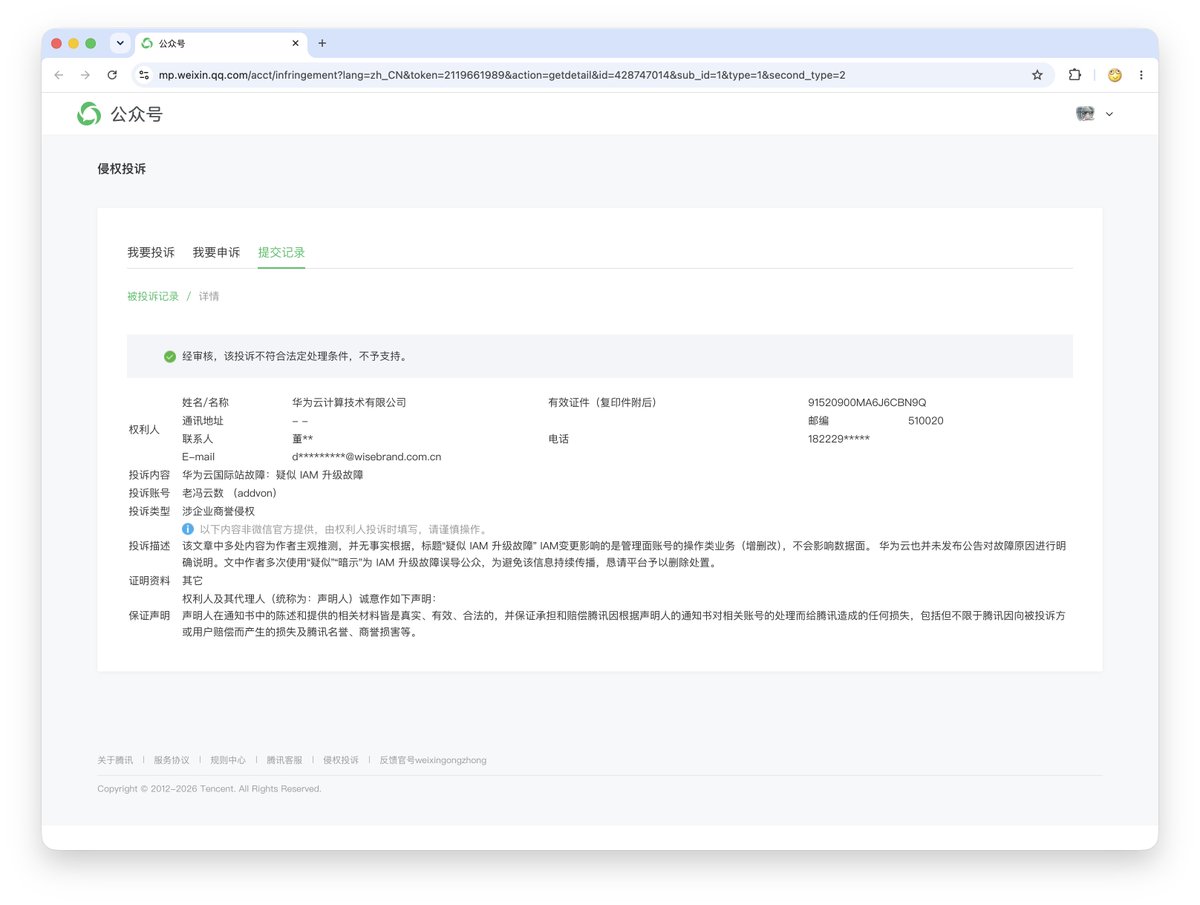This screenshot has width=1200, height=905.
Task: Open 规则中心 footer link
Action: (x=228, y=760)
